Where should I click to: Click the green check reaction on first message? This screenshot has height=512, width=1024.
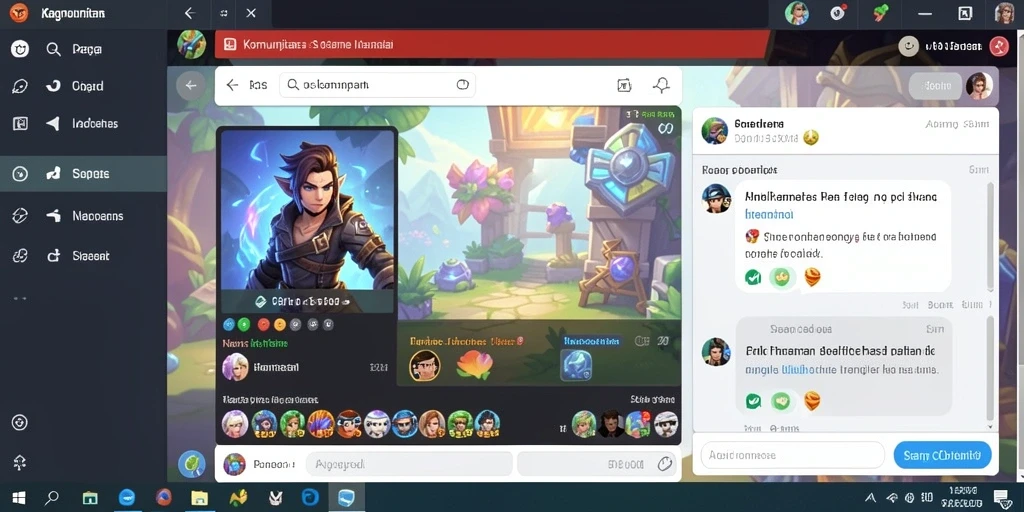(753, 278)
